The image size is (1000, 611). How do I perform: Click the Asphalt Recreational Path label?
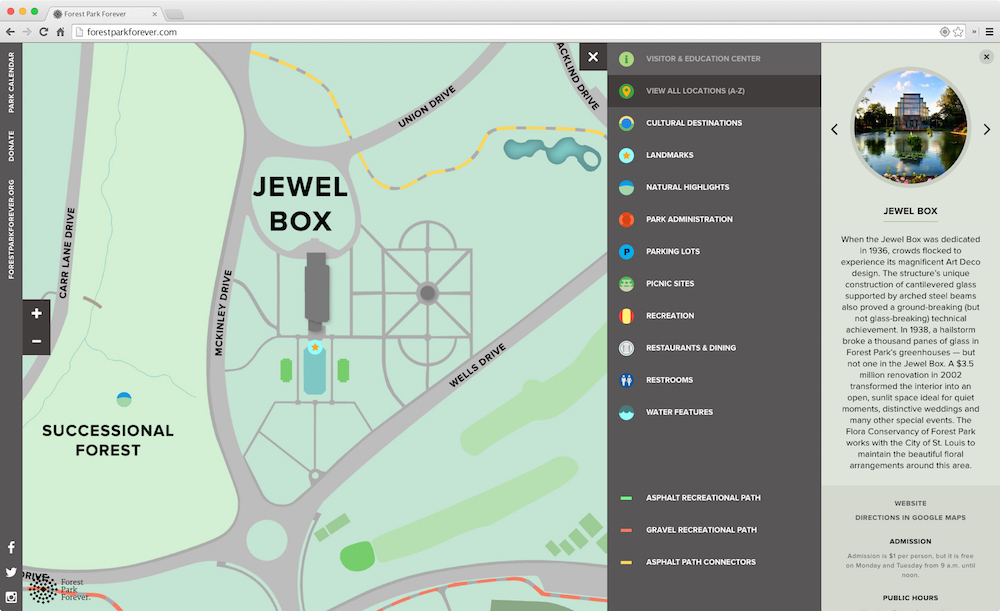[703, 498]
